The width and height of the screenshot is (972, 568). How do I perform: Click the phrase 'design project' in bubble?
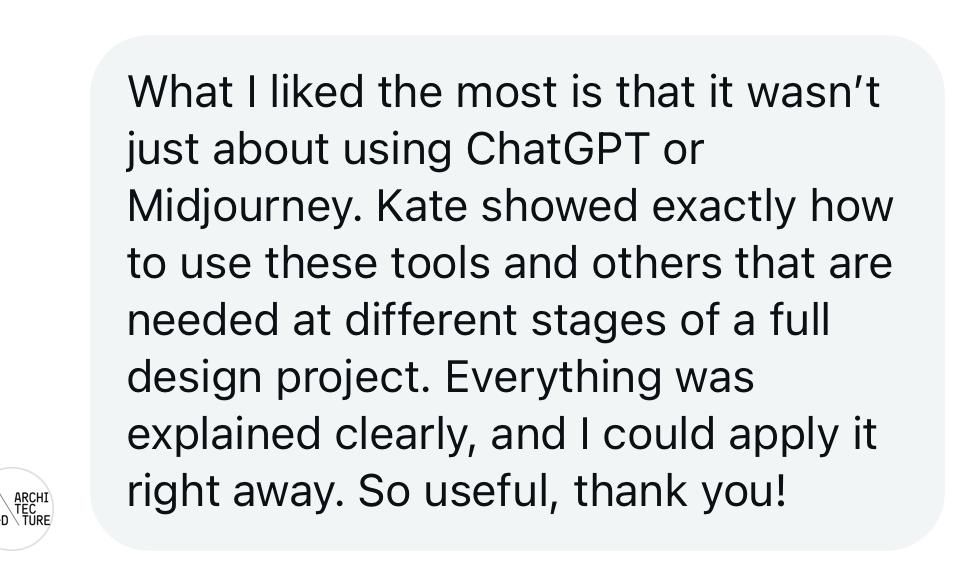[x=278, y=379]
